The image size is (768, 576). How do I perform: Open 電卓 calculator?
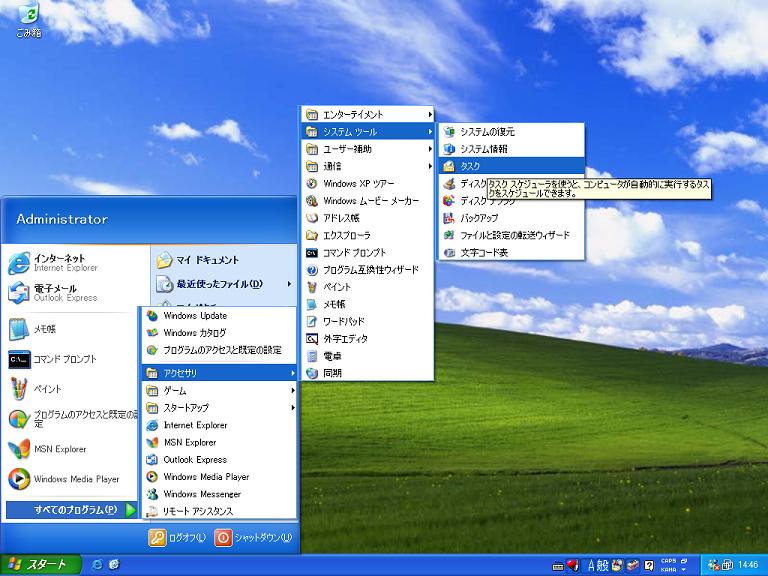click(368, 356)
